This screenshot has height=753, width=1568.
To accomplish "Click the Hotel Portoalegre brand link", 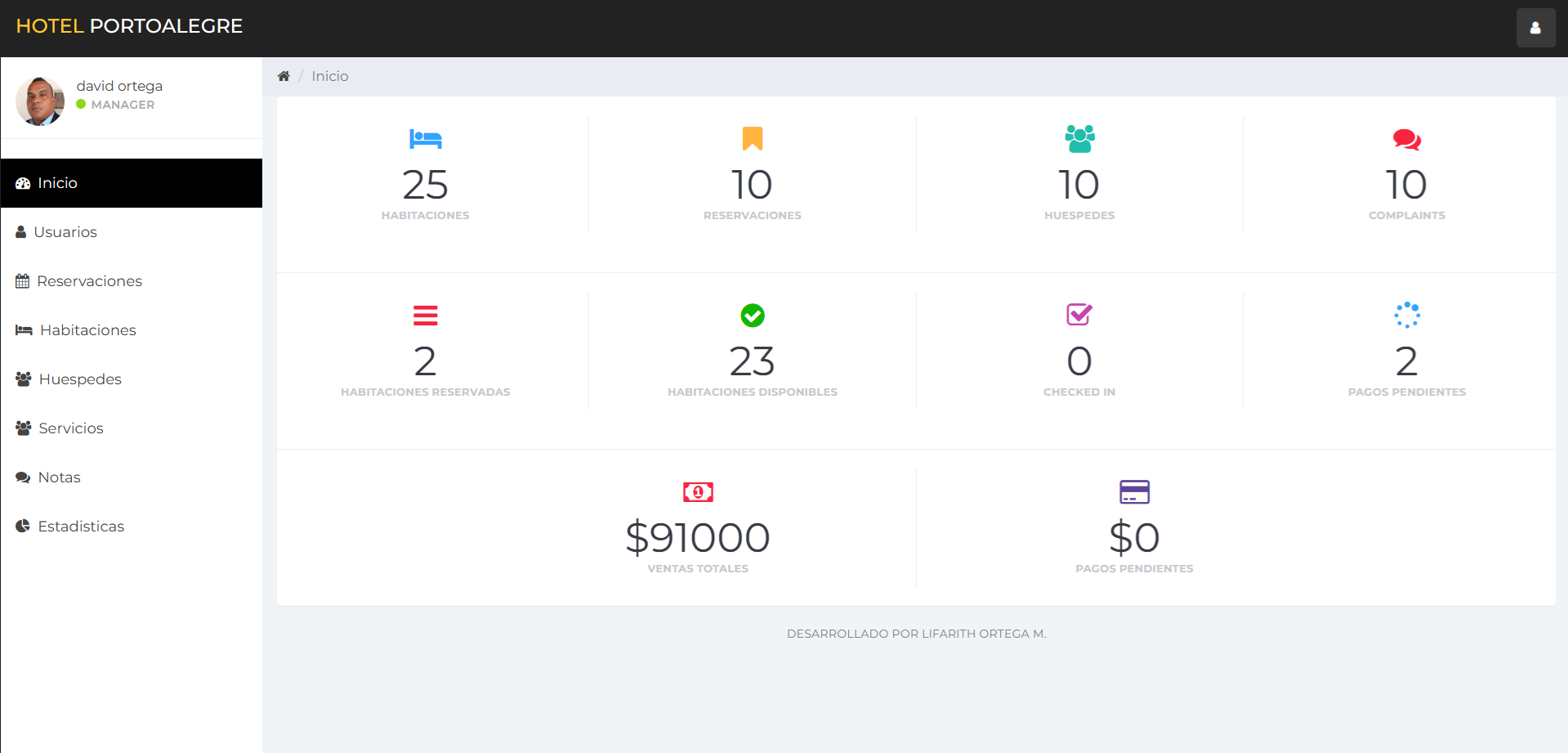I will pos(129,26).
